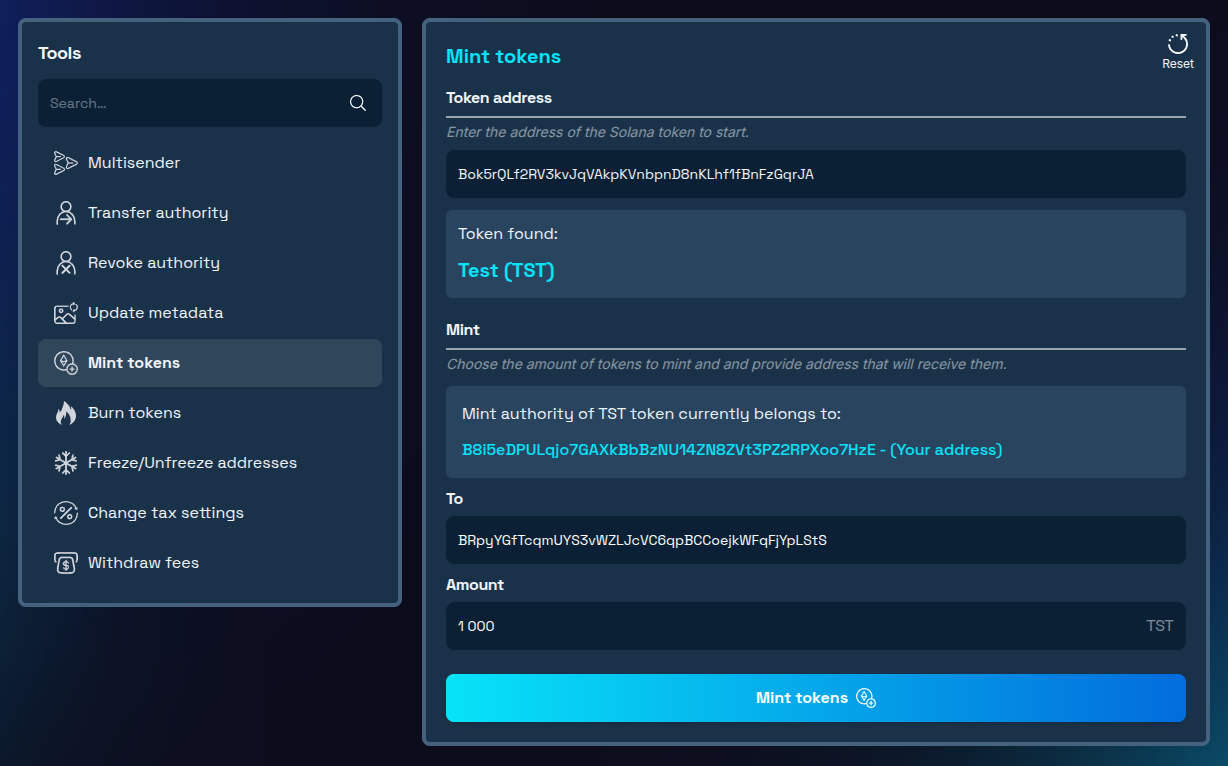
Task: Open Change tax settings tool
Action: pos(210,513)
